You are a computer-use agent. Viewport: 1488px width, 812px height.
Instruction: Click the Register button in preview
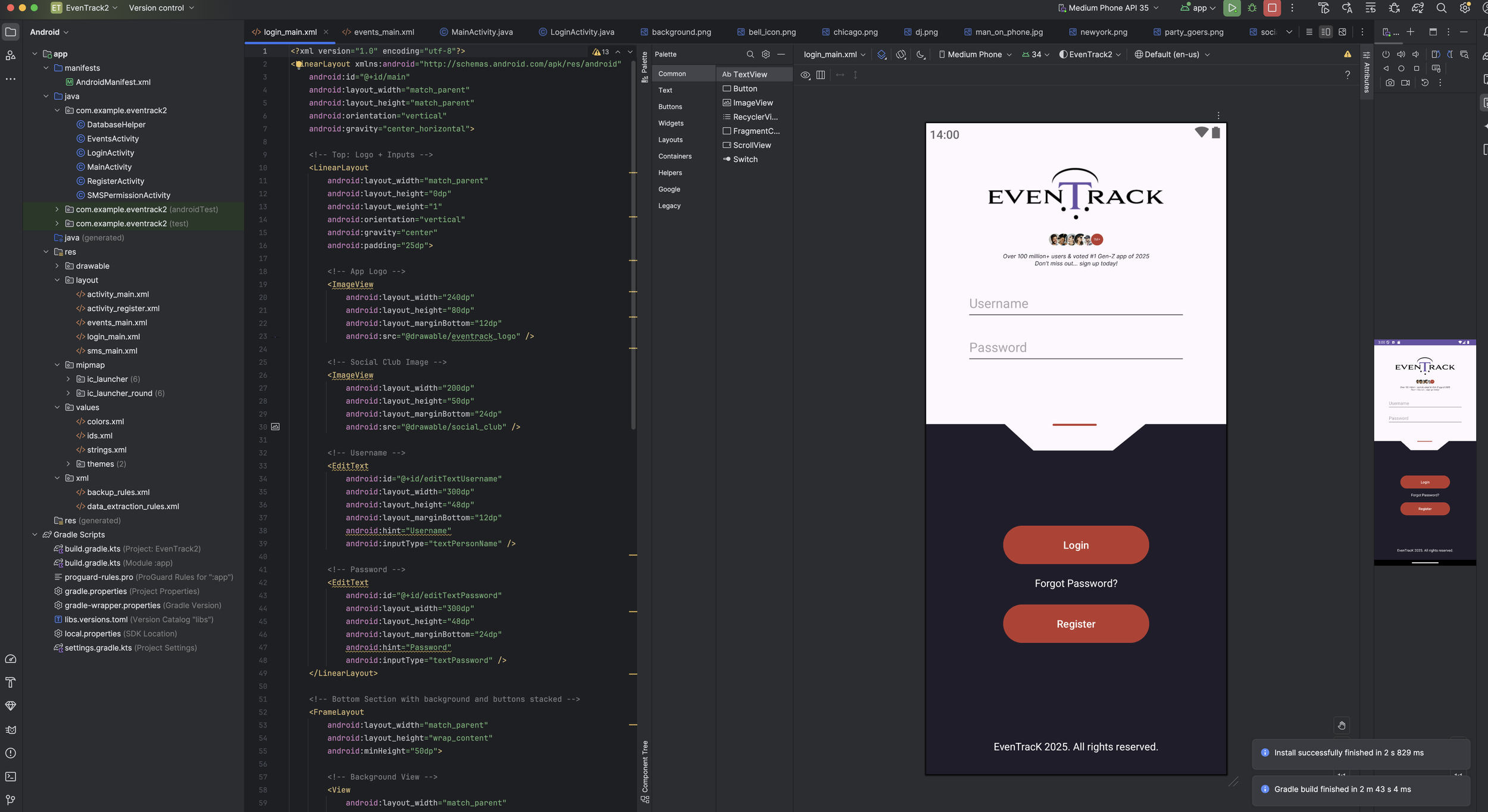click(x=1075, y=623)
